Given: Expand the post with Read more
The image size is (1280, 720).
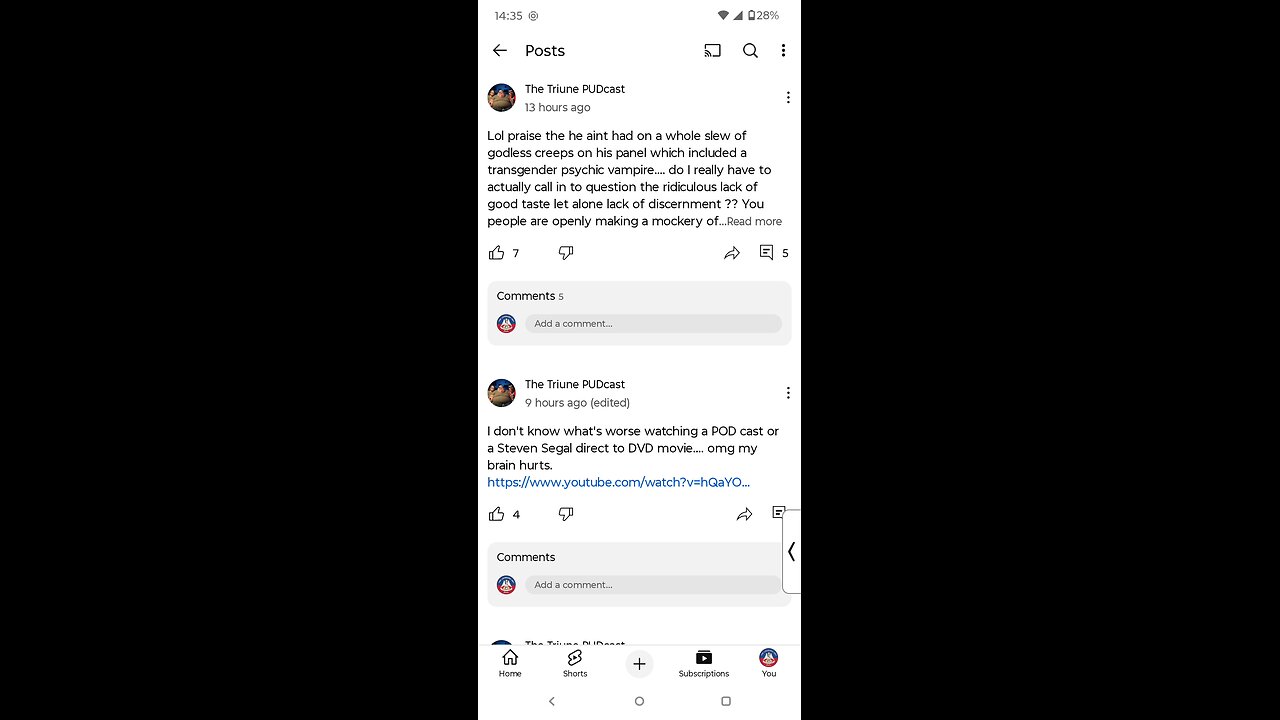Looking at the screenshot, I should [x=754, y=222].
